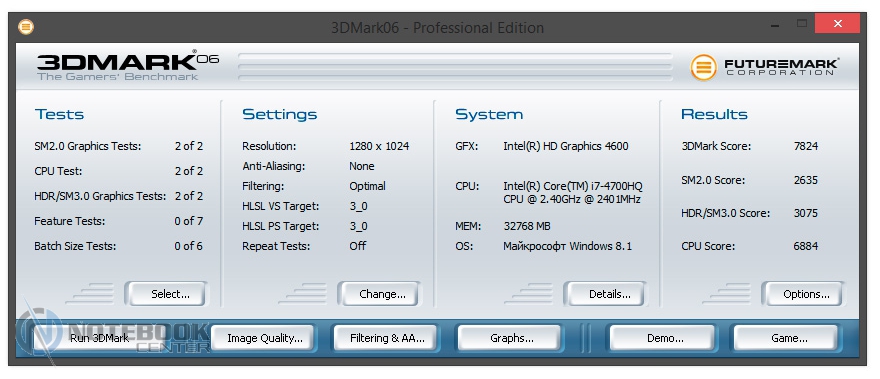Screen dimensions: 880x379
Task: Click the SM2.0 Graphics Tests label
Action: [x=88, y=146]
